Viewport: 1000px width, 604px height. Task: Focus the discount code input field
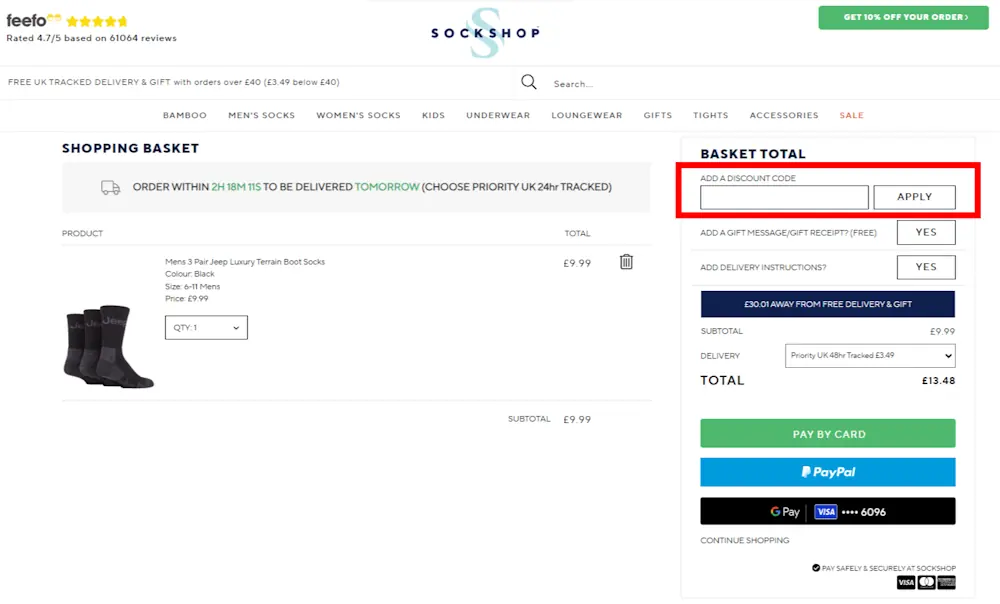784,197
